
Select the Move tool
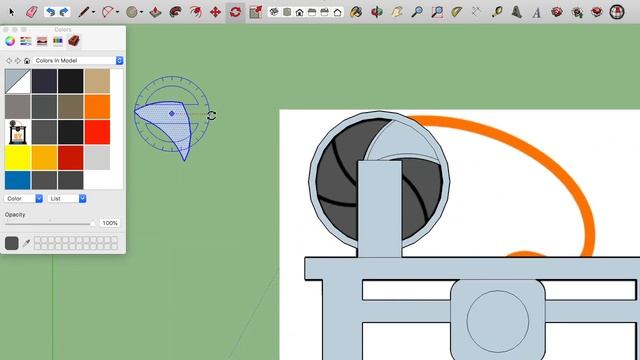(x=216, y=12)
